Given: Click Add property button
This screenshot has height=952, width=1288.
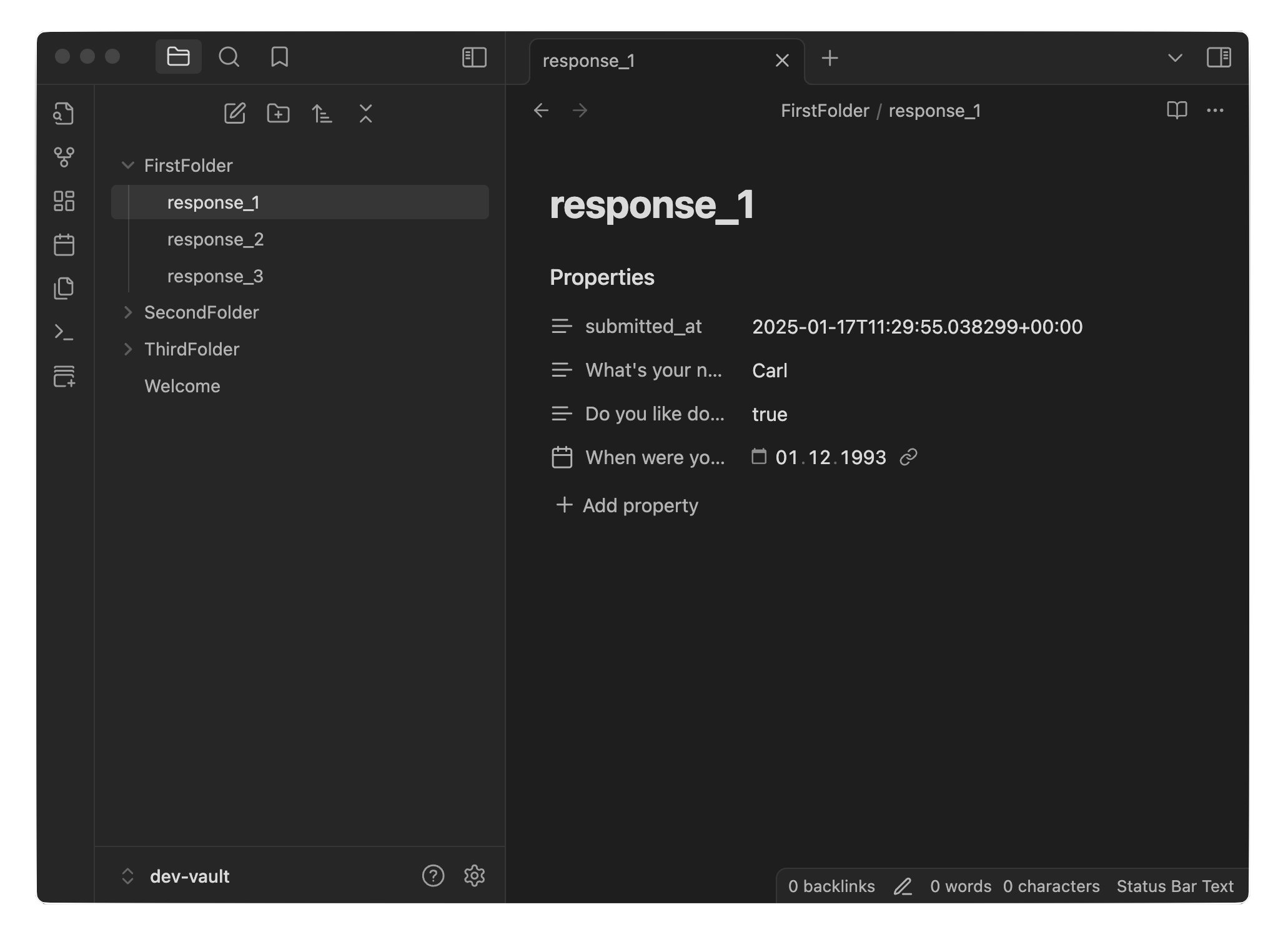Looking at the screenshot, I should pyautogui.click(x=627, y=505).
